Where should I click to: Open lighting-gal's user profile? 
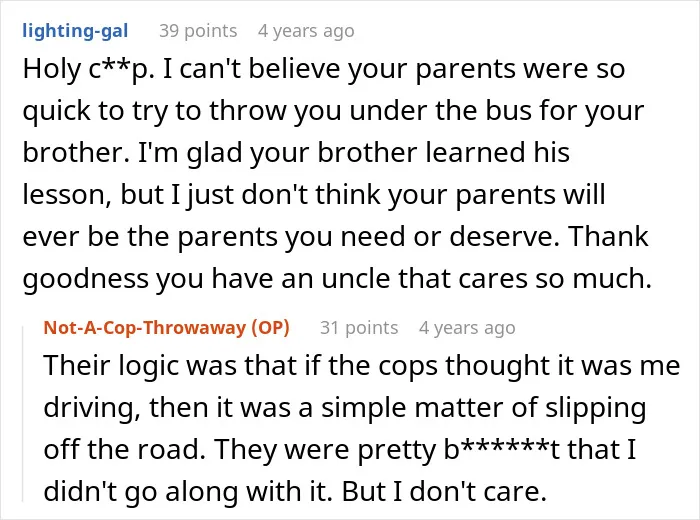(x=75, y=31)
